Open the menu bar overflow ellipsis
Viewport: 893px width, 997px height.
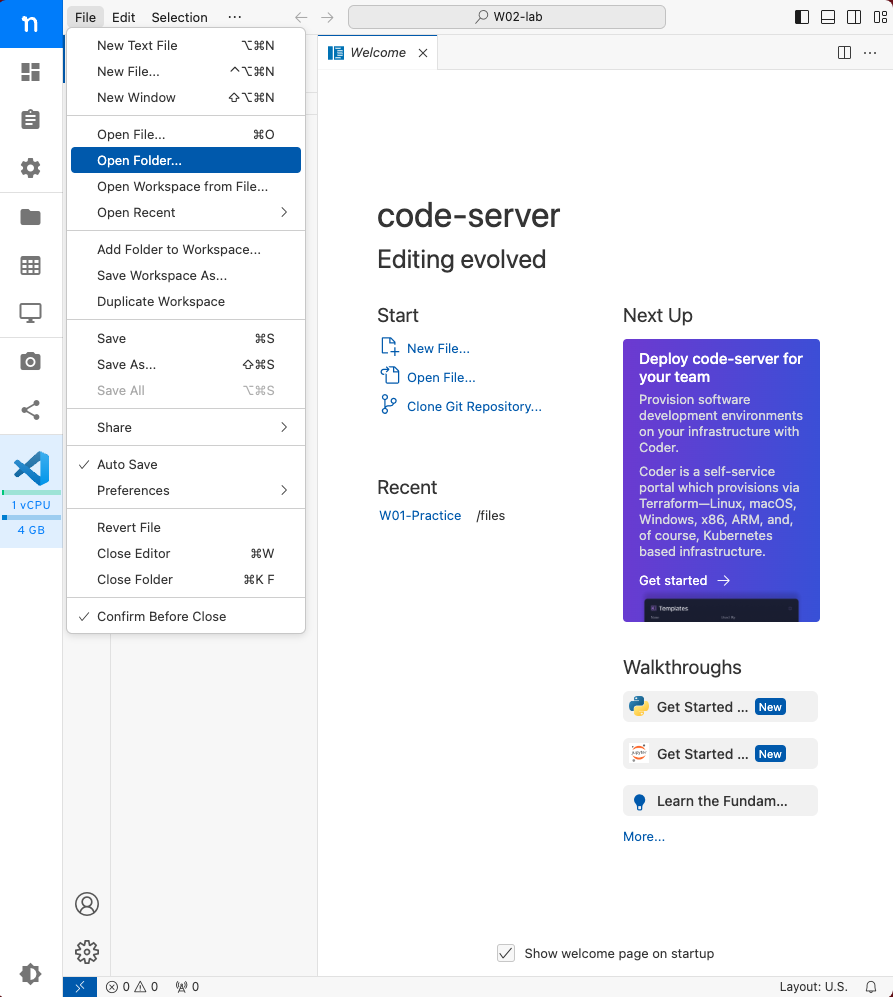(235, 17)
